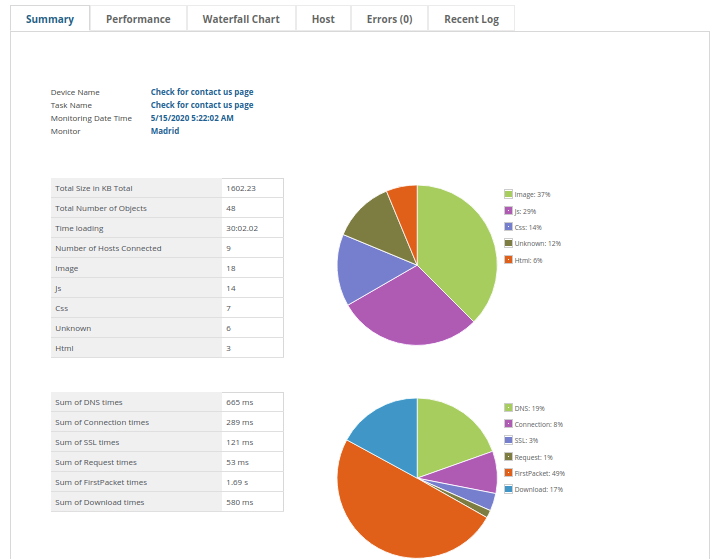Click the Image 37% legend swatch

pos(508,195)
